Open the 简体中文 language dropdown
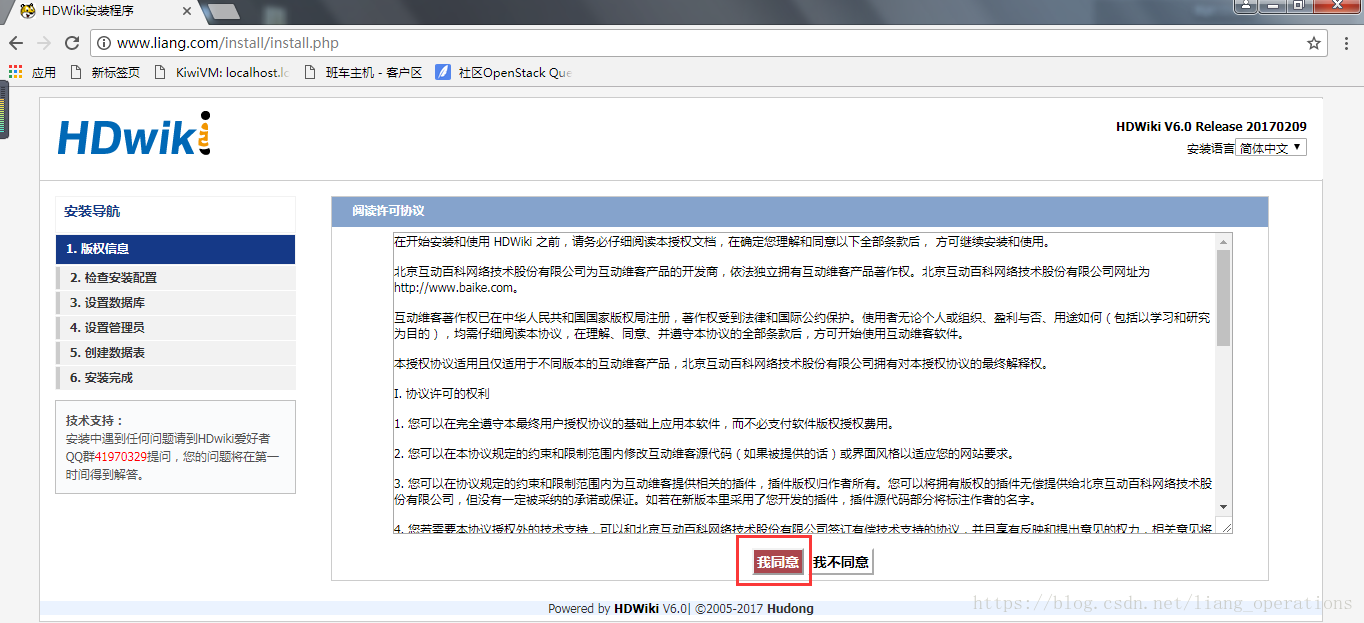Image resolution: width=1364 pixels, height=623 pixels. pyautogui.click(x=1271, y=148)
